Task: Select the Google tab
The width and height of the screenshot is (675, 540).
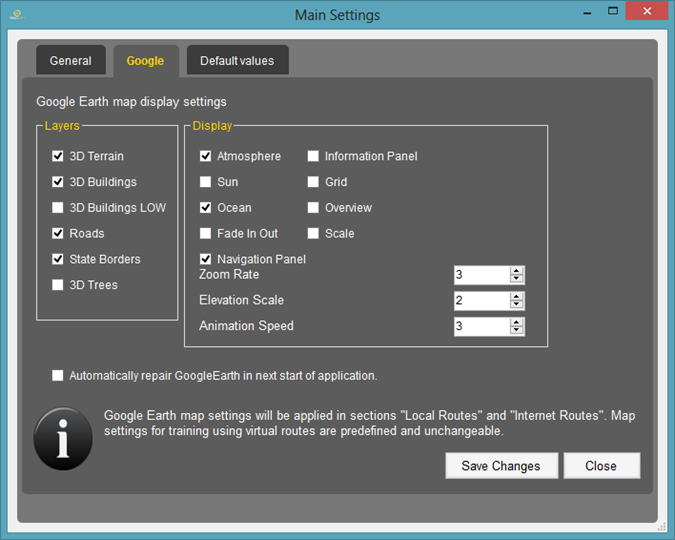Action: pos(146,61)
